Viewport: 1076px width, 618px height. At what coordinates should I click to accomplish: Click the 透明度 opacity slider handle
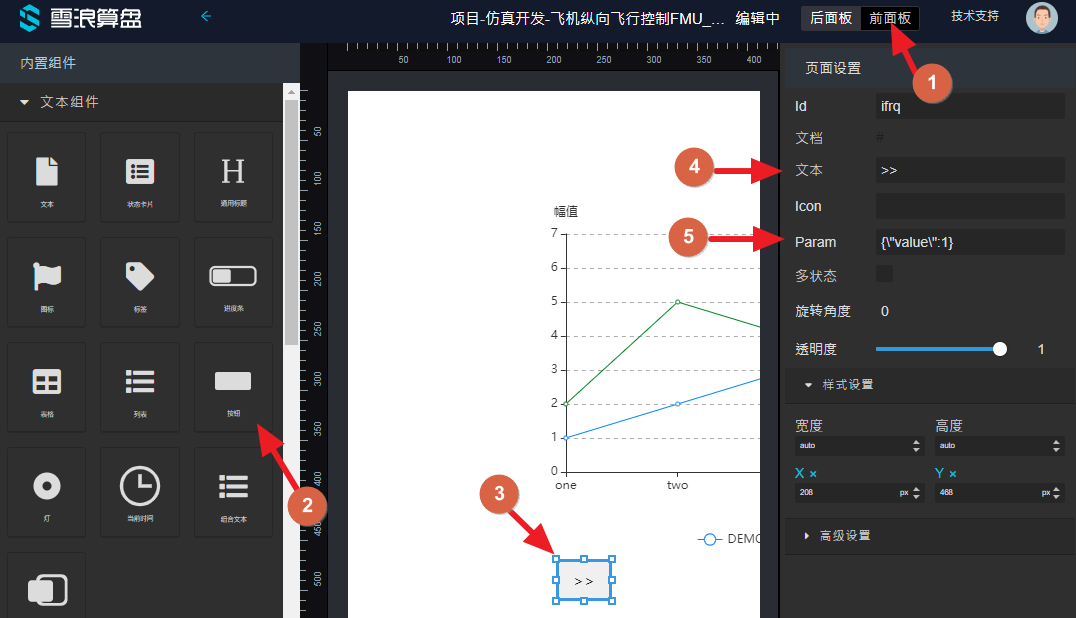[x=1000, y=349]
